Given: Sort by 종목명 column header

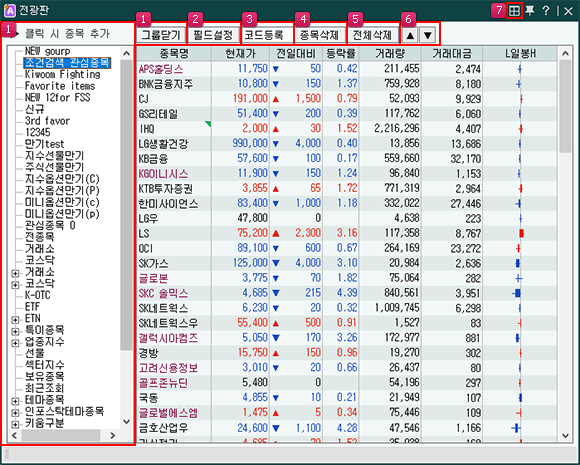Looking at the screenshot, I should pos(174,54).
